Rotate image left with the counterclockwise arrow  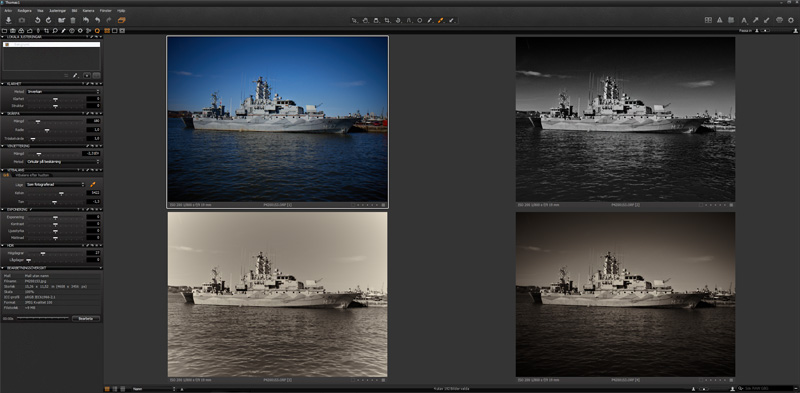point(37,20)
